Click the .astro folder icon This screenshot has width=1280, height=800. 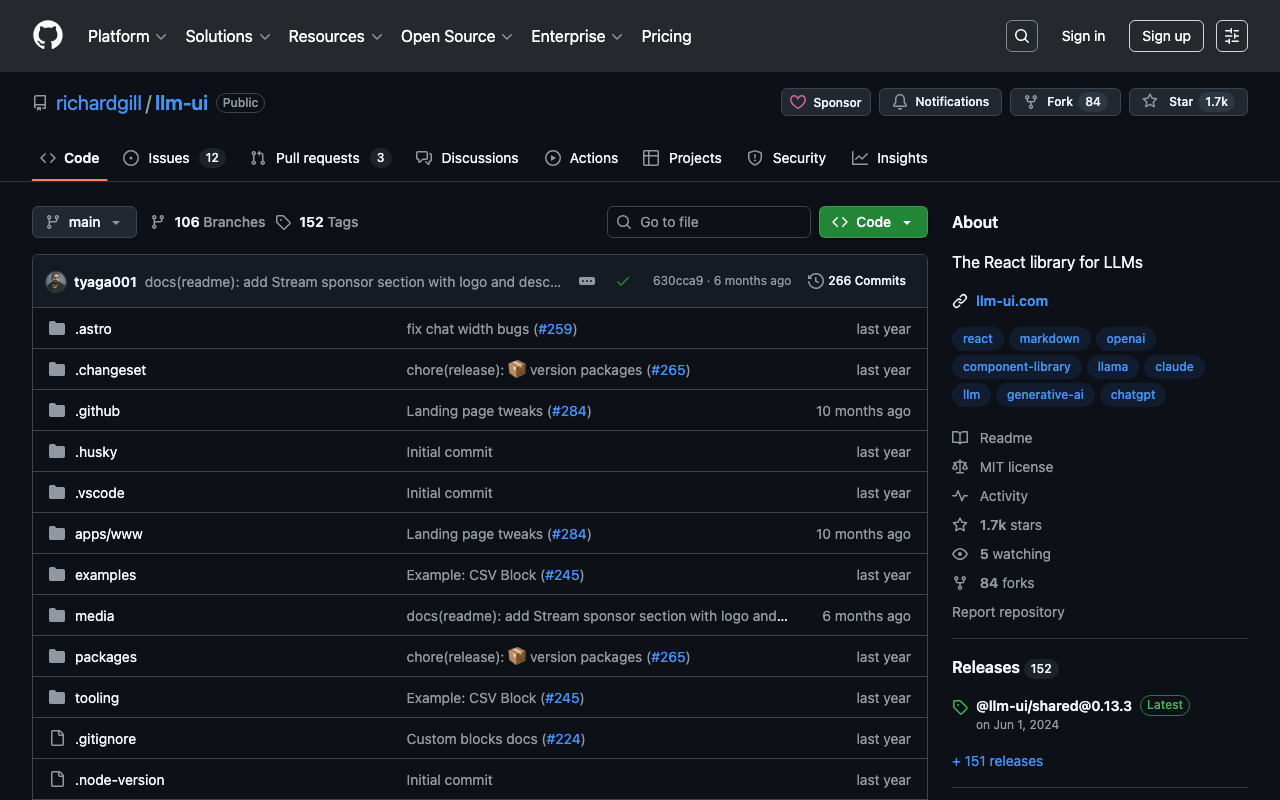[57, 329]
